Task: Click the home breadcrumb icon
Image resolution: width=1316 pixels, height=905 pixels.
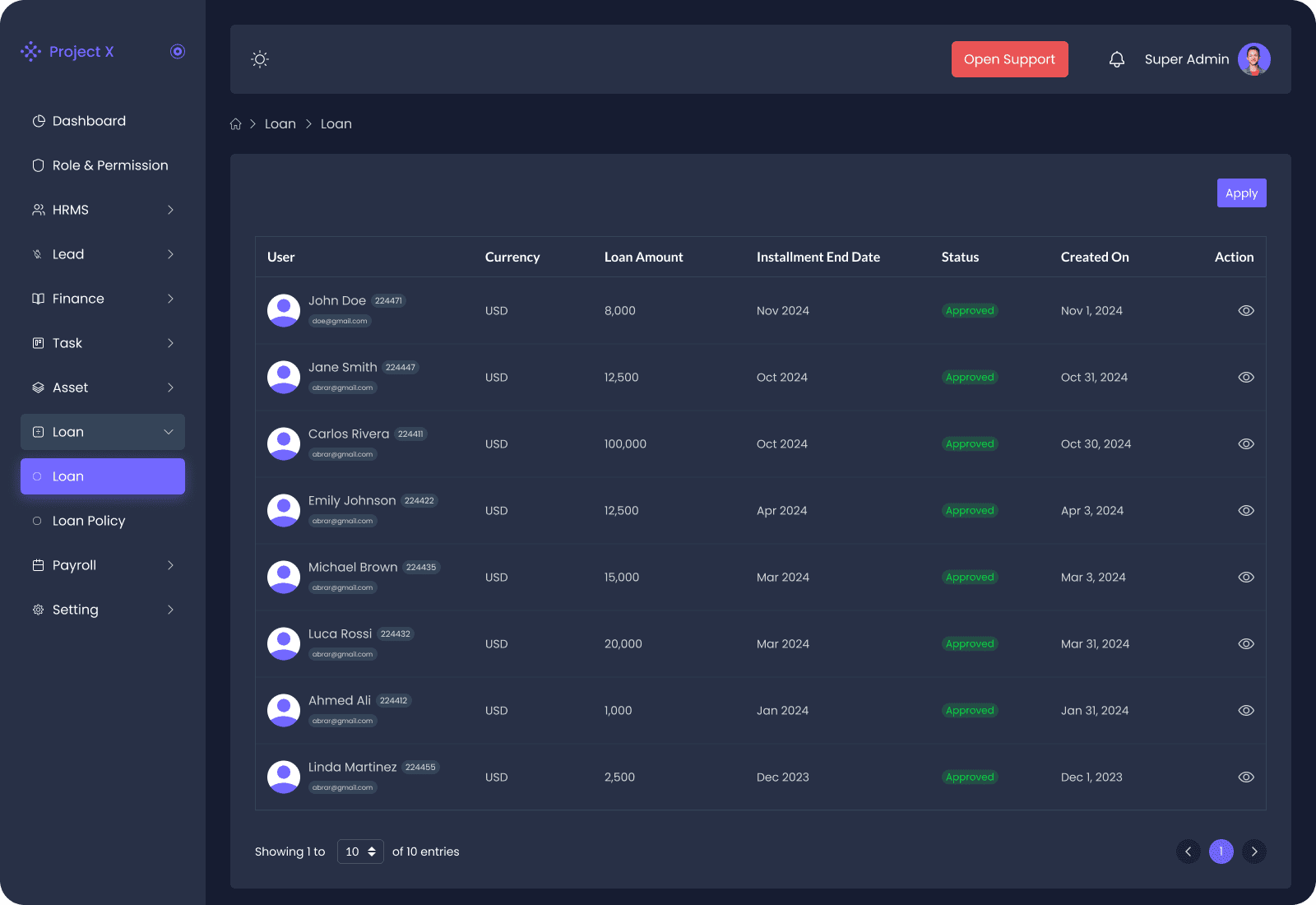Action: 236,124
